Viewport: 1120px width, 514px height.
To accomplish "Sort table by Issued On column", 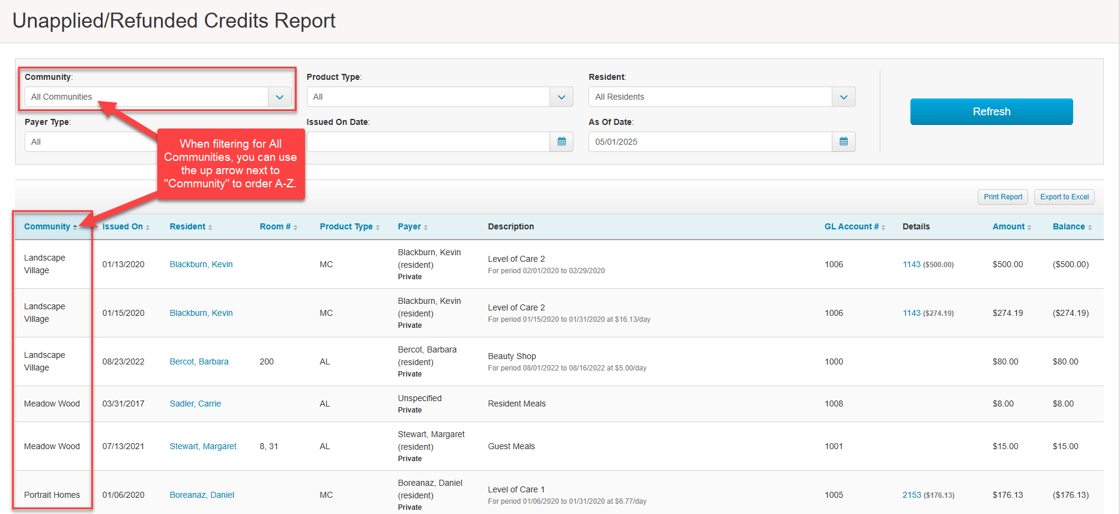I will pos(126,227).
